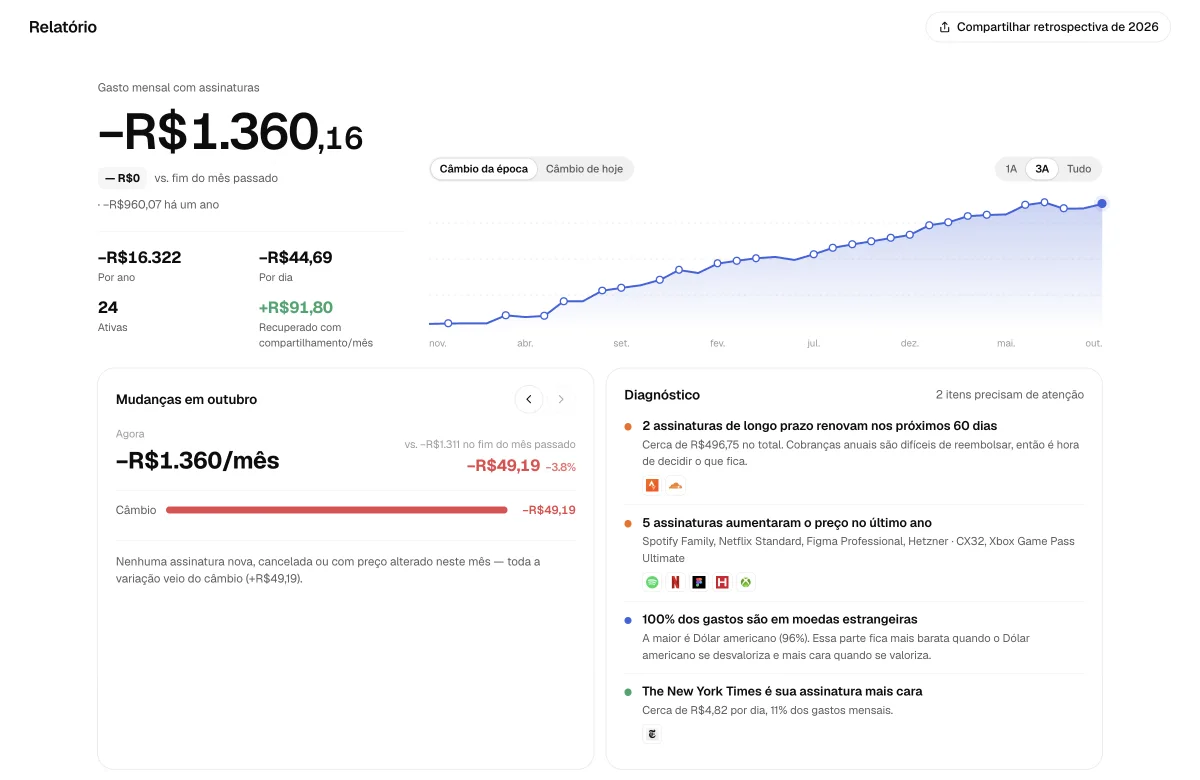
Task: Open The New York Times icon
Action: 652,734
